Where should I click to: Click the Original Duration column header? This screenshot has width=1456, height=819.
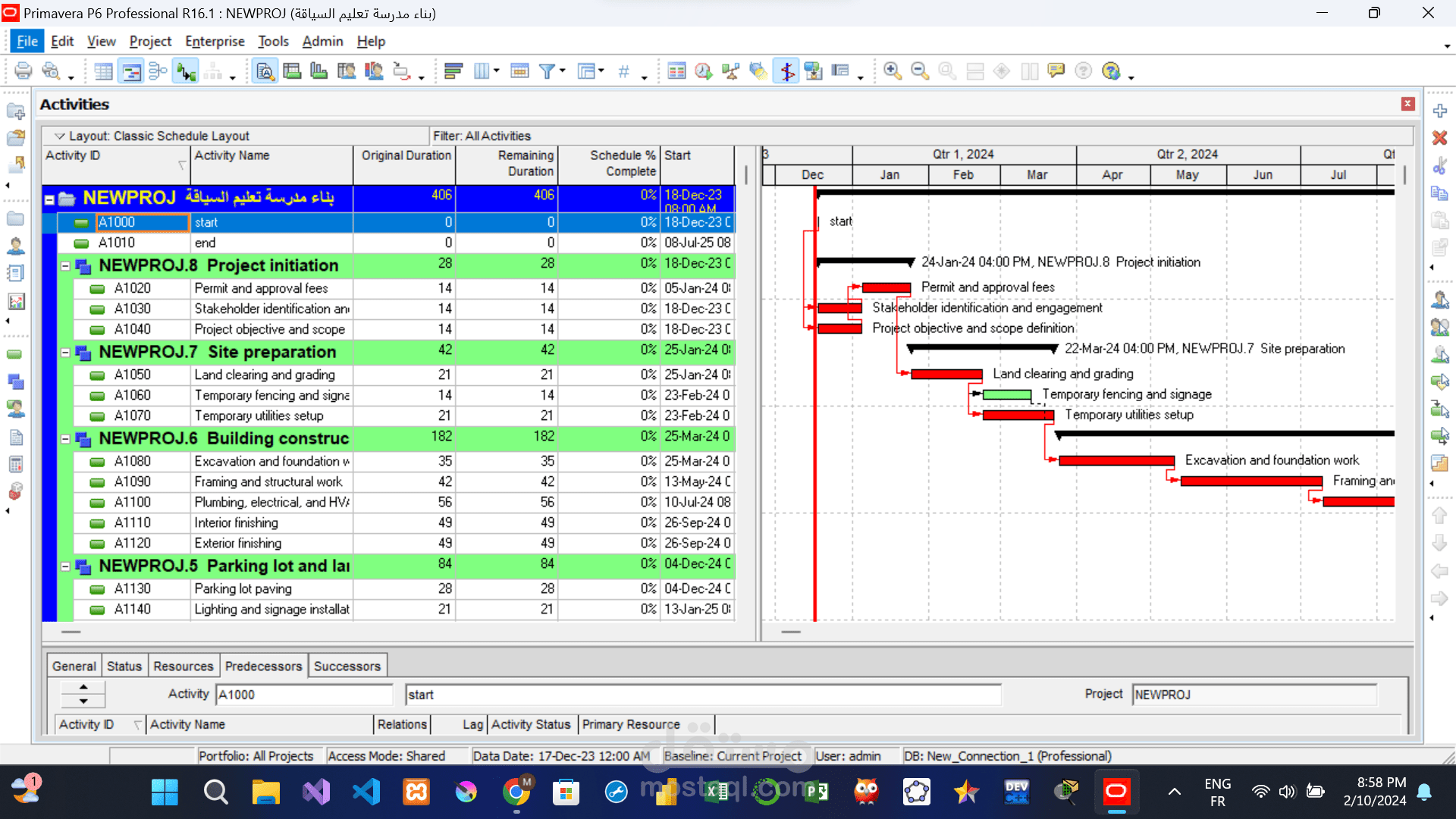point(404,164)
